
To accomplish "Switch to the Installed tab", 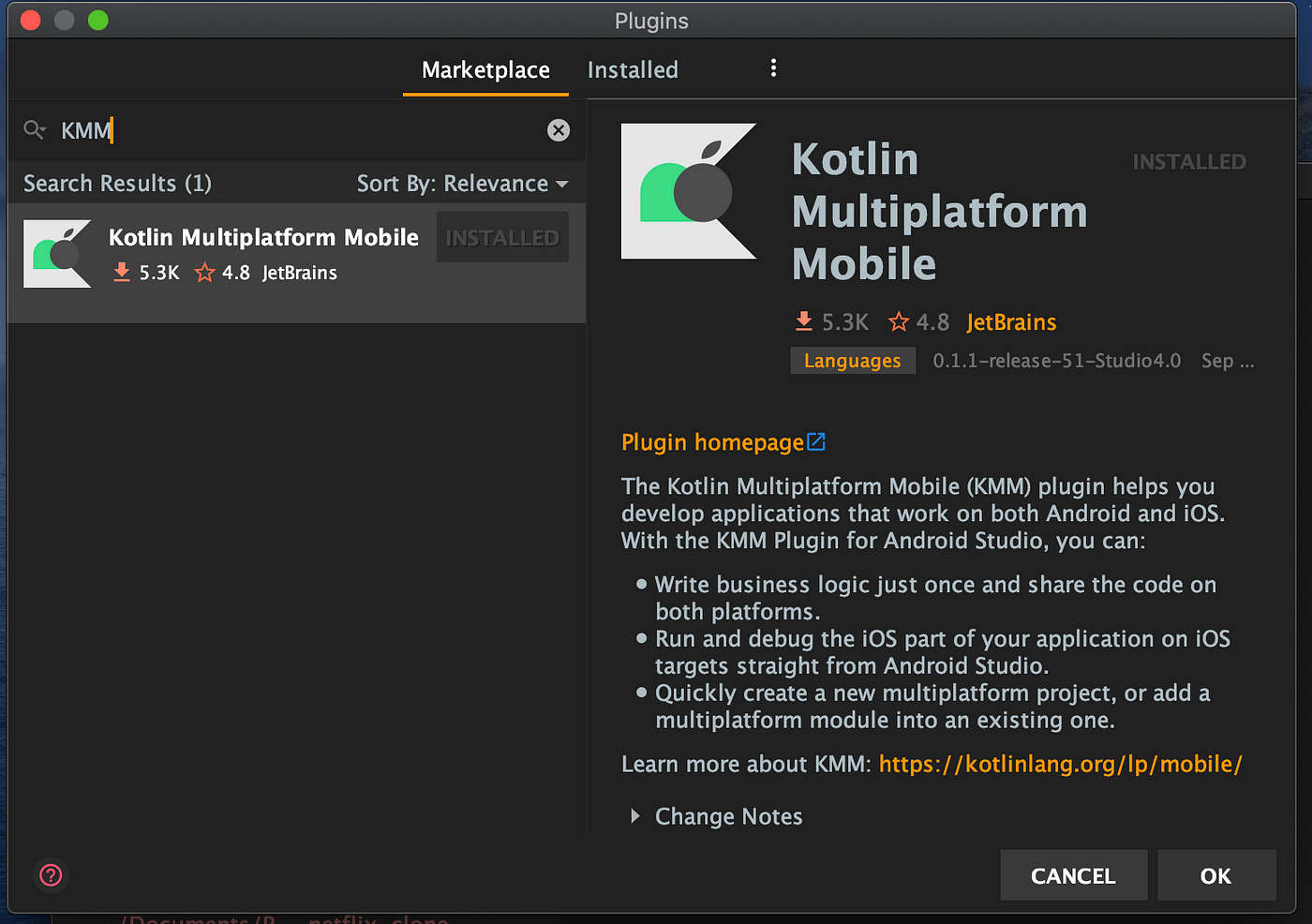I will (x=633, y=70).
